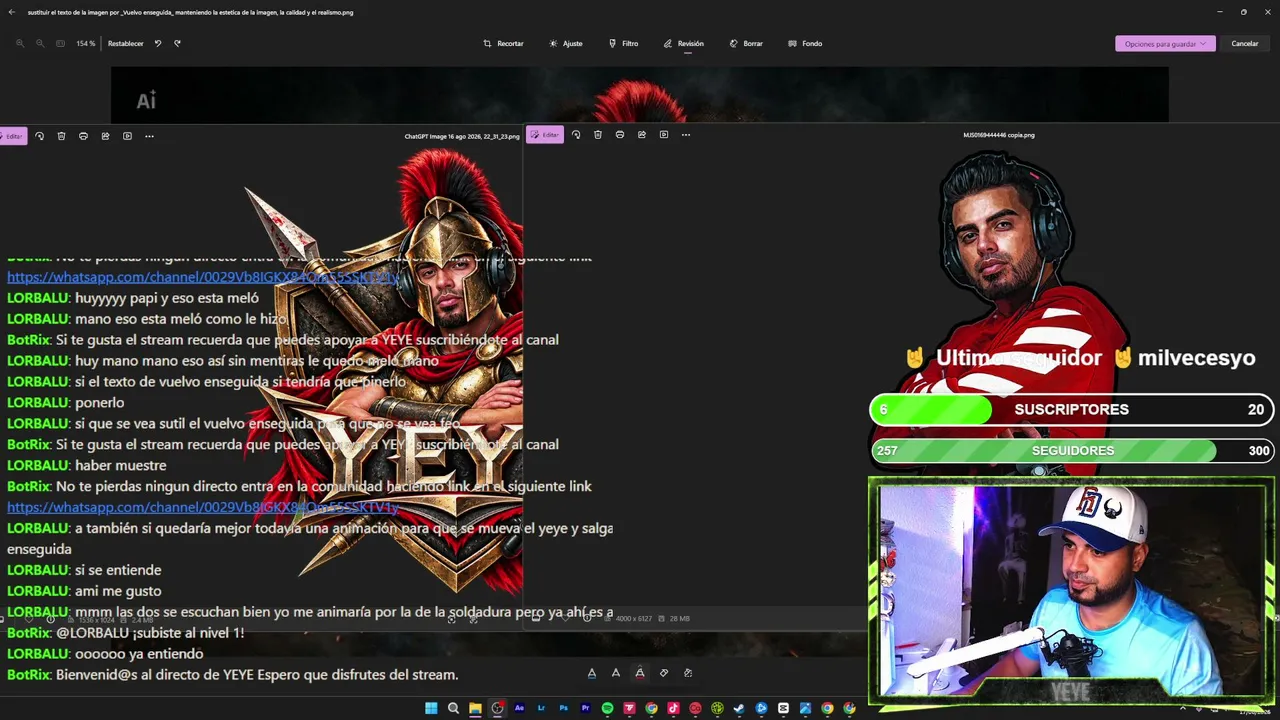Click the Cancelar button
This screenshot has height=720, width=1280.
(x=1245, y=44)
